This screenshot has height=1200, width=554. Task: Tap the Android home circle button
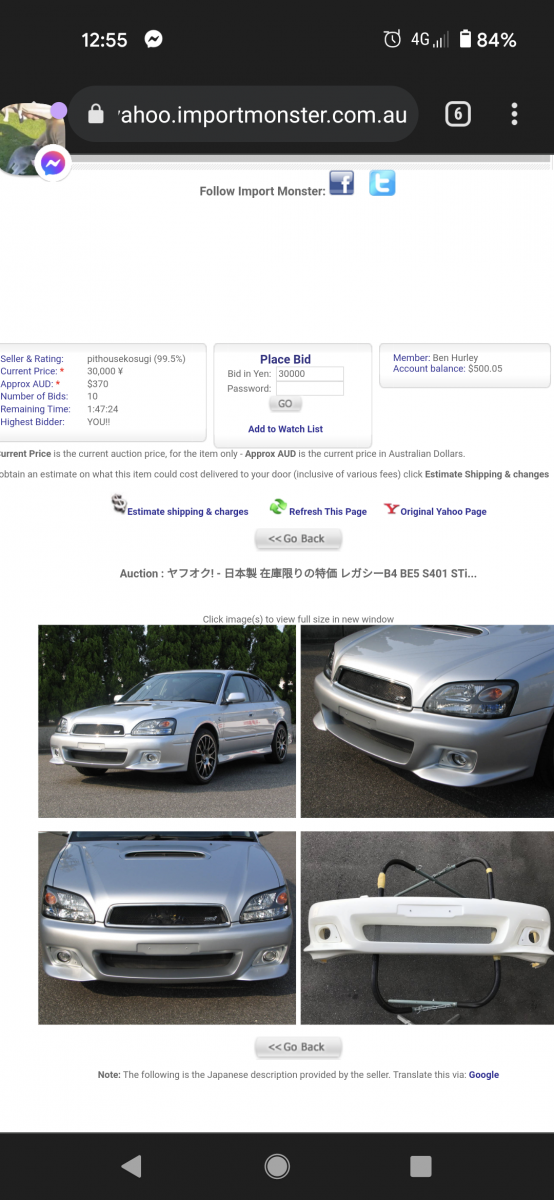277,1166
